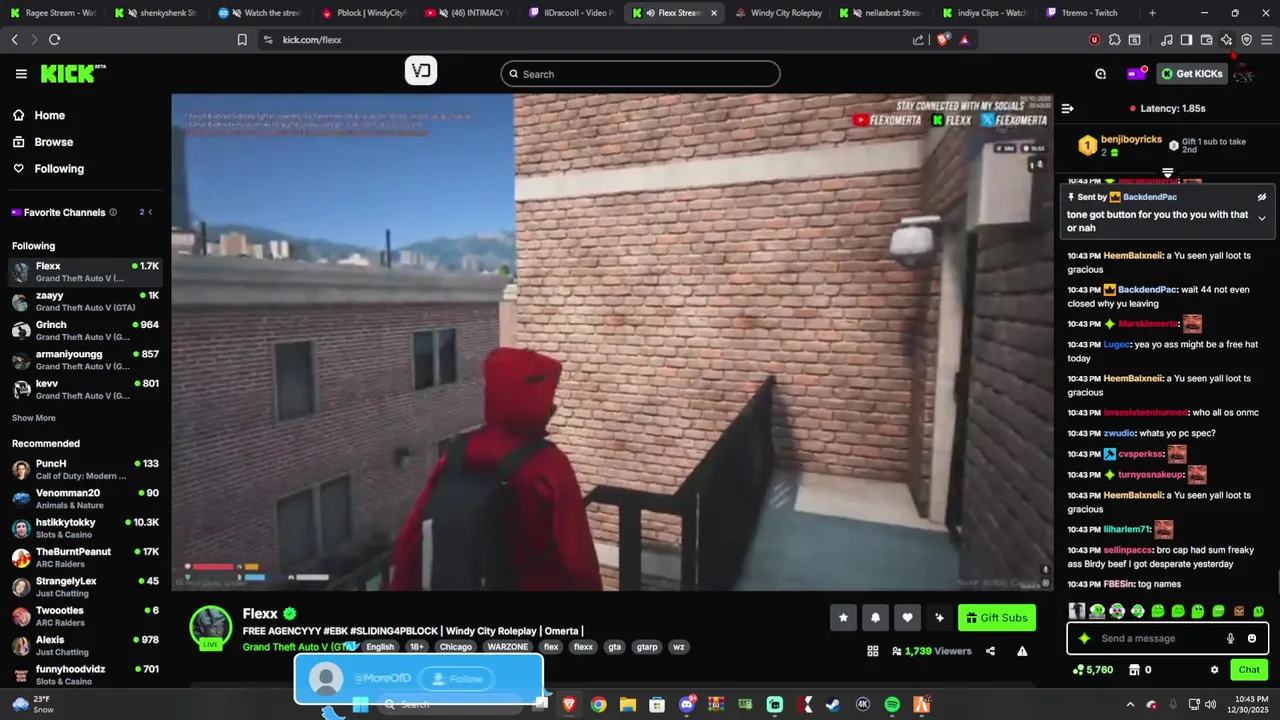Viewport: 1280px width, 720px height.
Task: Click Favorite Channels info icon
Action: pos(113,212)
